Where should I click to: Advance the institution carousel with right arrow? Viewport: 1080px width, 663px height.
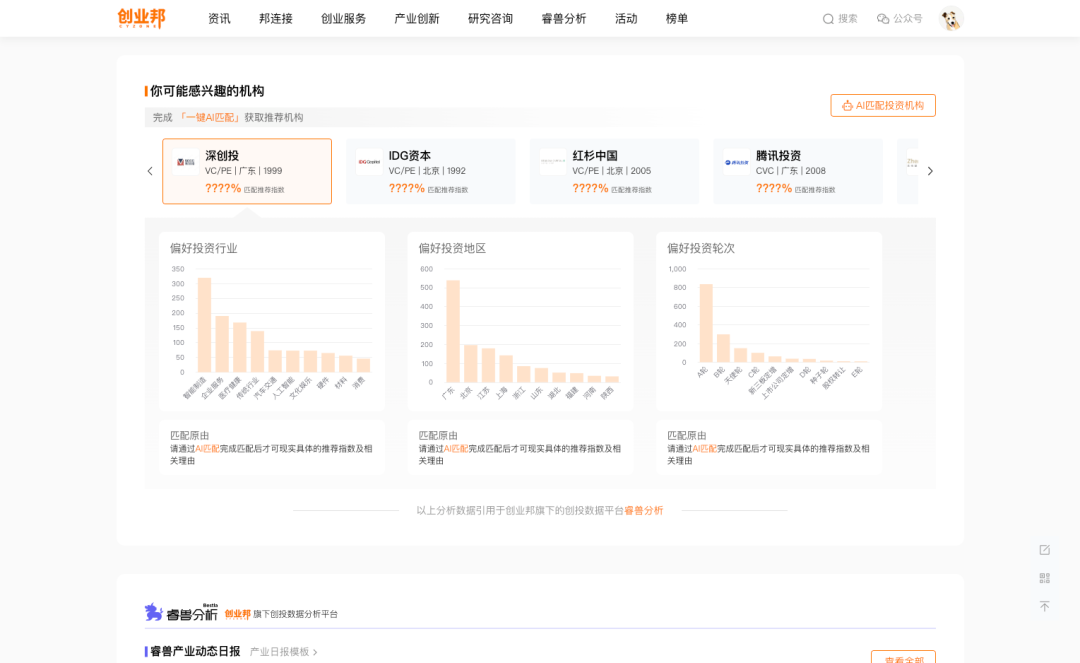[930, 170]
